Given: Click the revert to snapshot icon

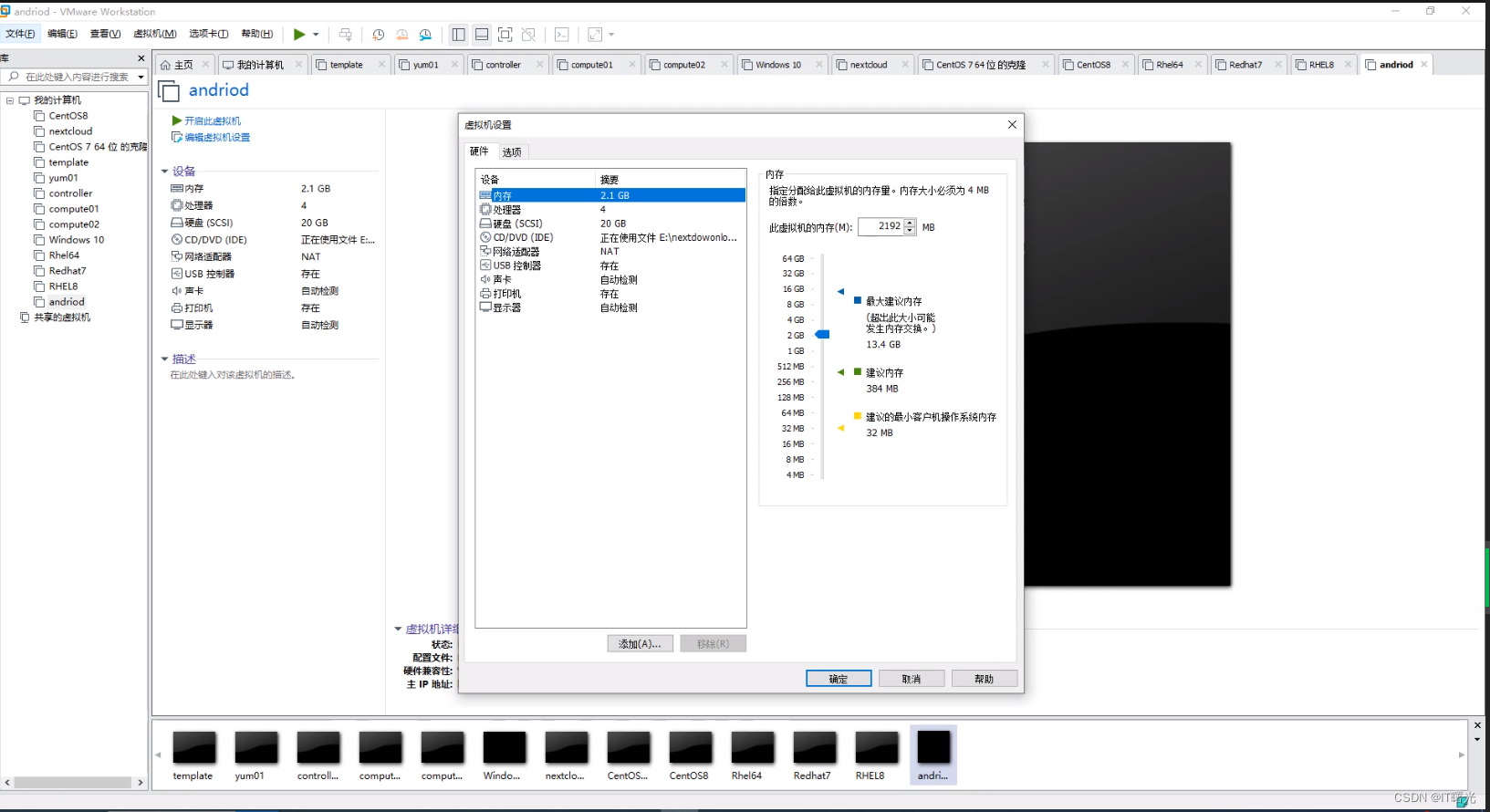Looking at the screenshot, I should tap(401, 35).
